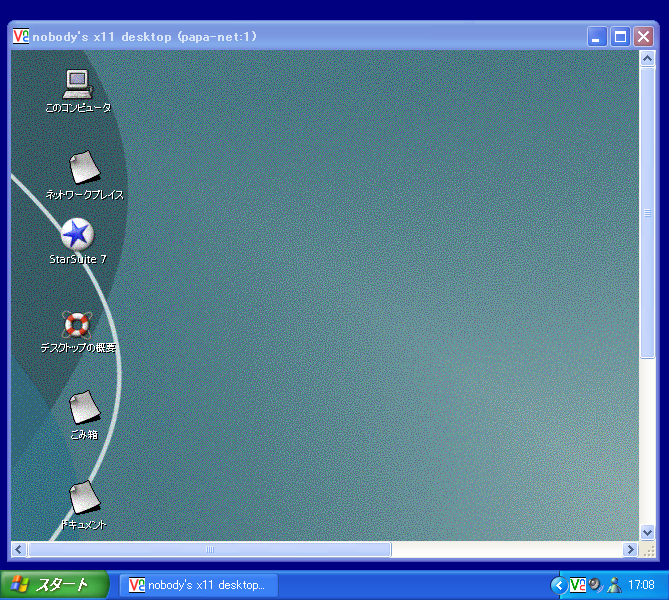Close the VNC viewer window

[643, 37]
